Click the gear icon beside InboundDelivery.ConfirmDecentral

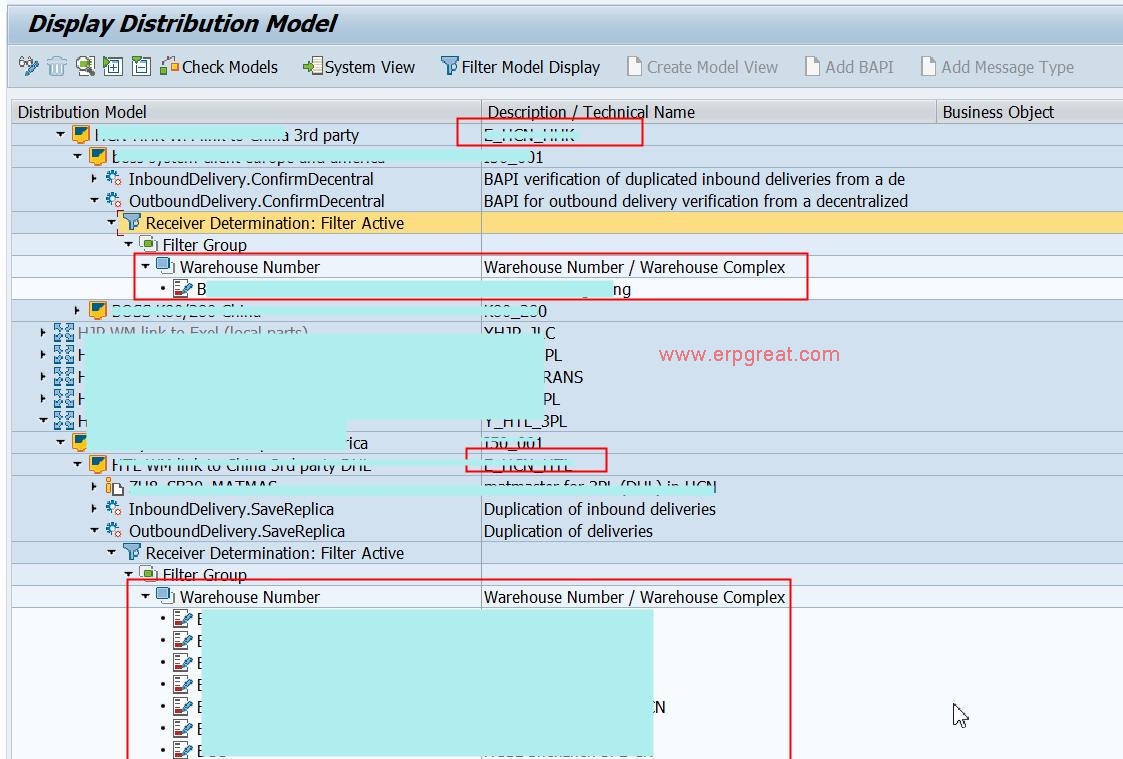[x=114, y=178]
